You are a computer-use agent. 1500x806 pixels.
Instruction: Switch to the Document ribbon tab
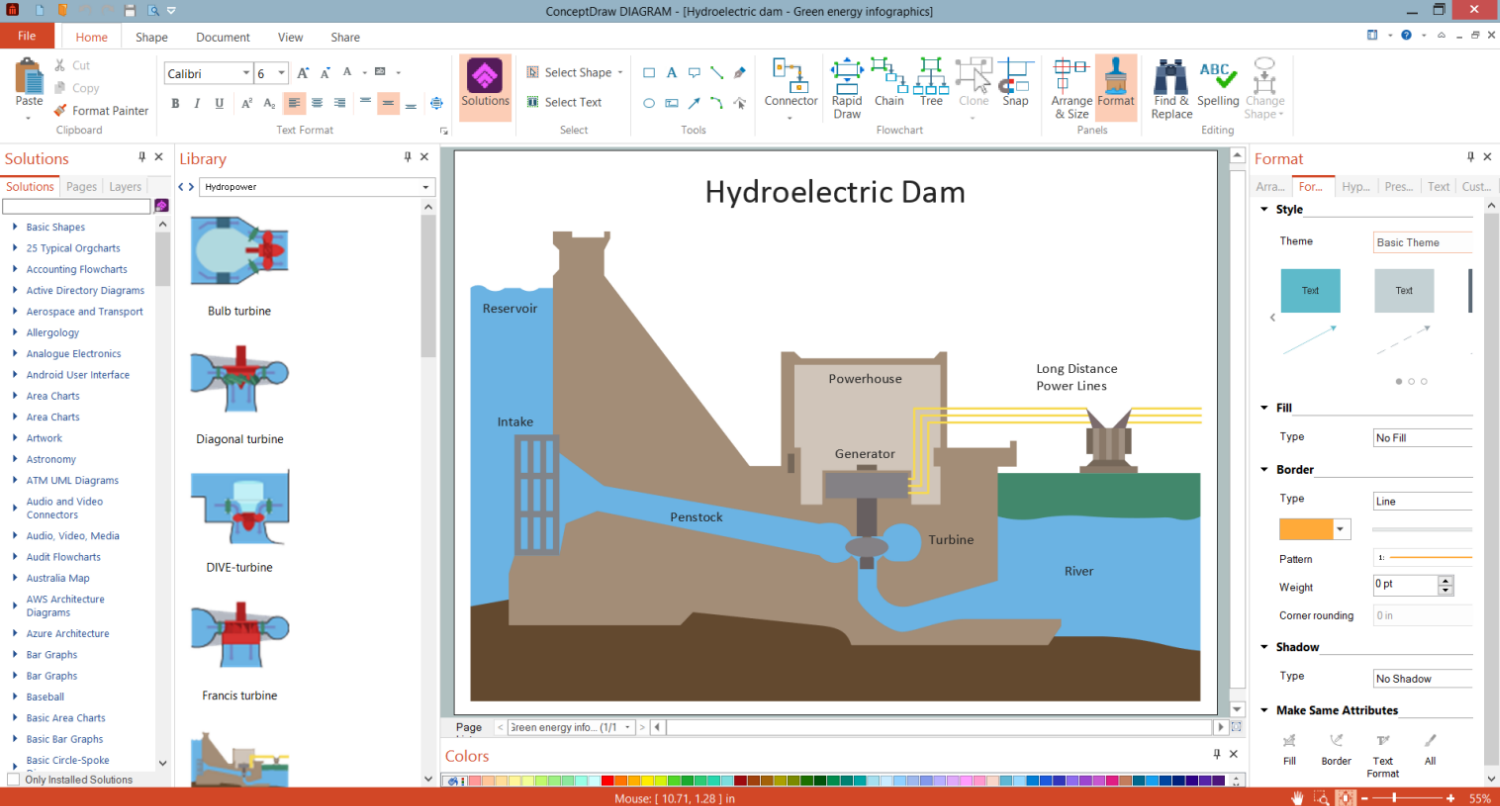coord(223,37)
